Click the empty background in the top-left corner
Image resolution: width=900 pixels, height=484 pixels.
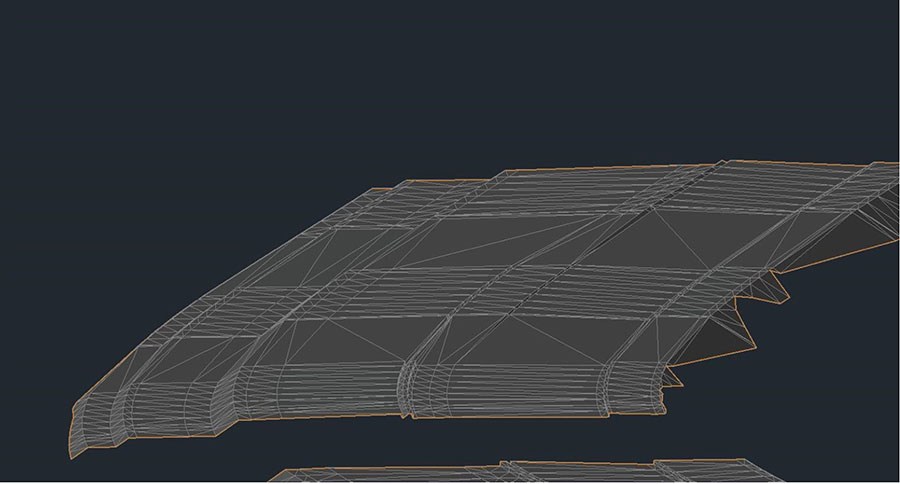pyautogui.click(x=50, y=40)
